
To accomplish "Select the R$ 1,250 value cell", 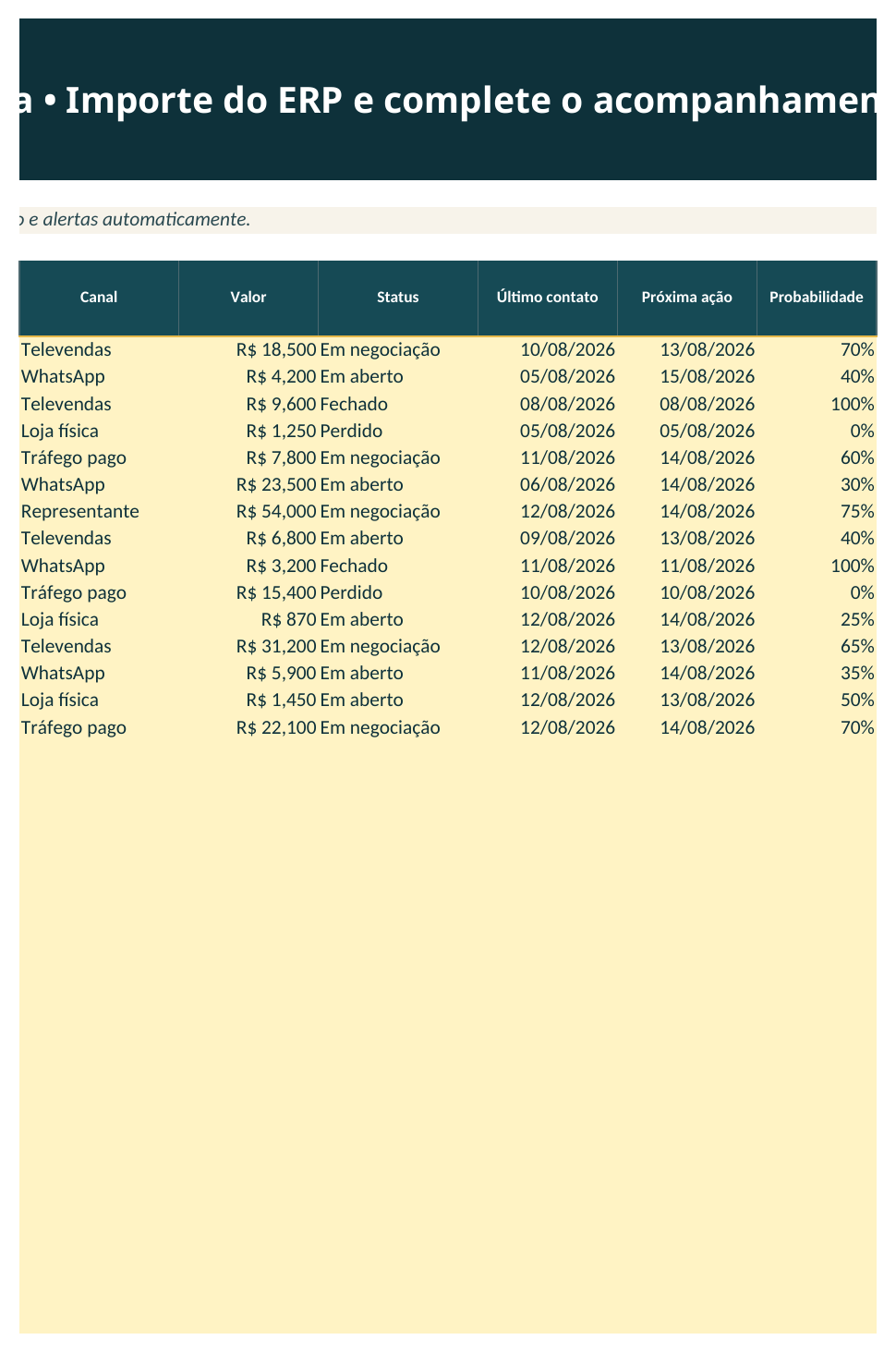I will pyautogui.click(x=248, y=431).
